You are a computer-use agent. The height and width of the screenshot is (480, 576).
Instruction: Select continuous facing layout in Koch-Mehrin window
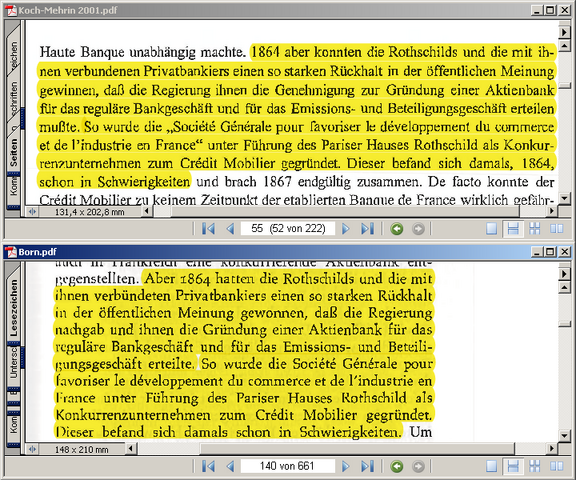tap(534, 229)
